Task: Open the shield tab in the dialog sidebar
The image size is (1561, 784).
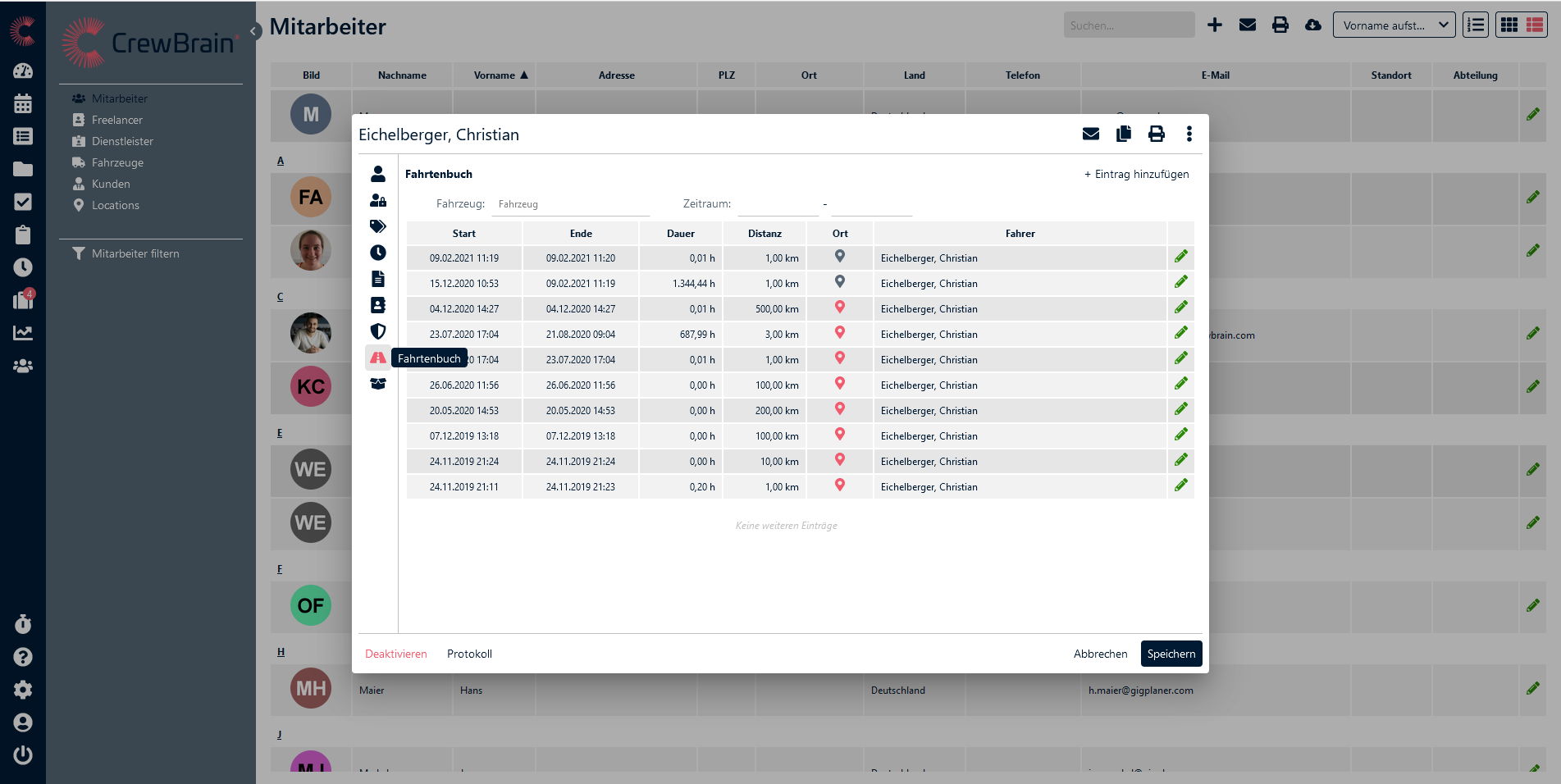Action: (378, 331)
